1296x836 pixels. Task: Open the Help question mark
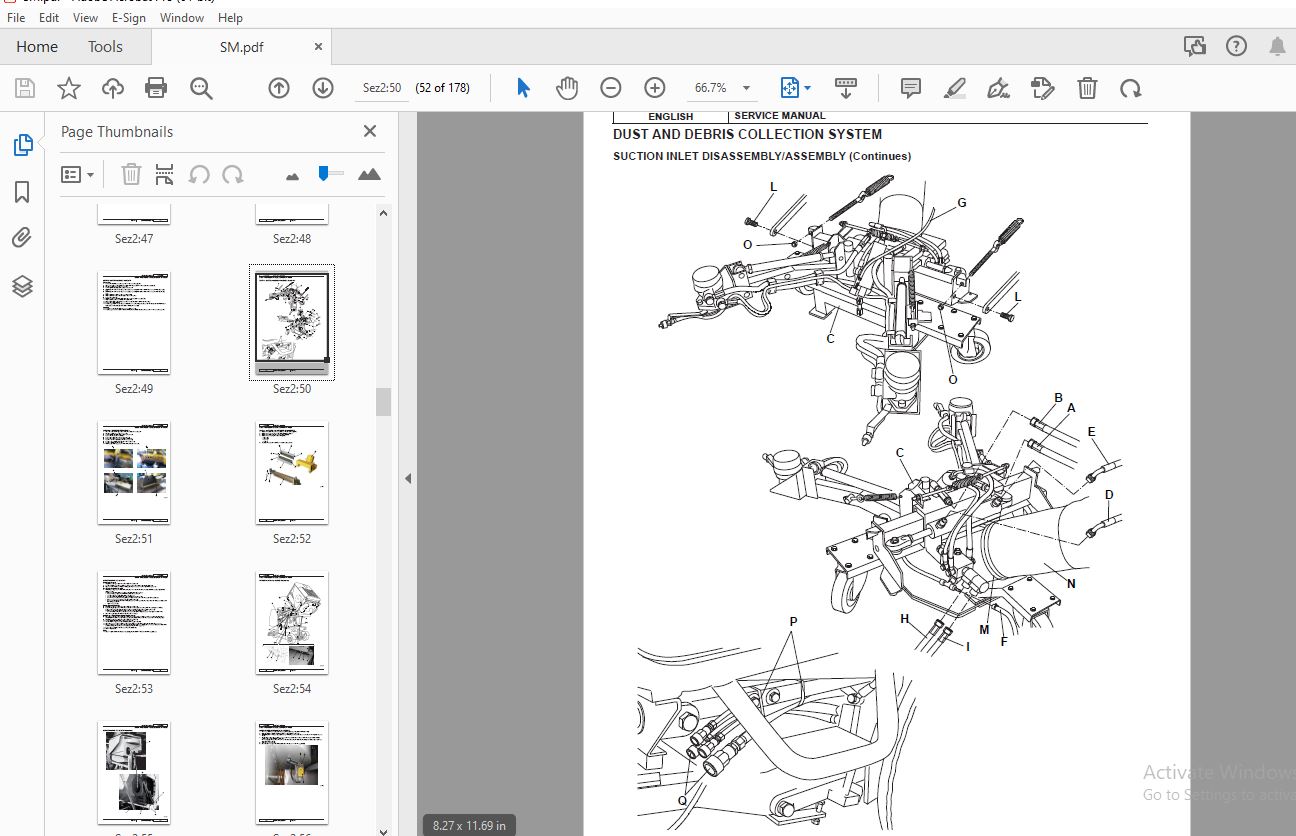pyautogui.click(x=1236, y=46)
